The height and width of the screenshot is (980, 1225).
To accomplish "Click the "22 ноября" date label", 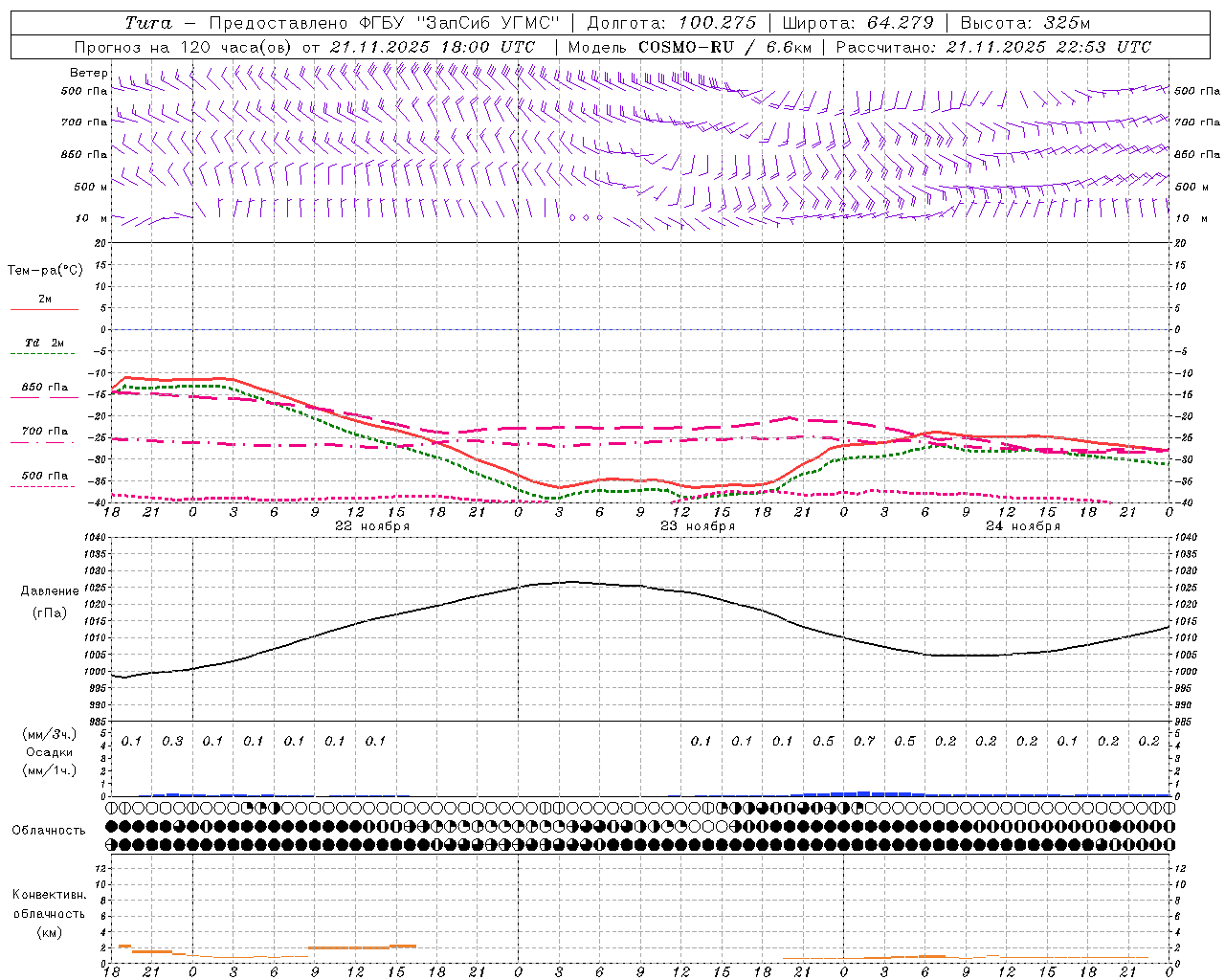I will (372, 526).
